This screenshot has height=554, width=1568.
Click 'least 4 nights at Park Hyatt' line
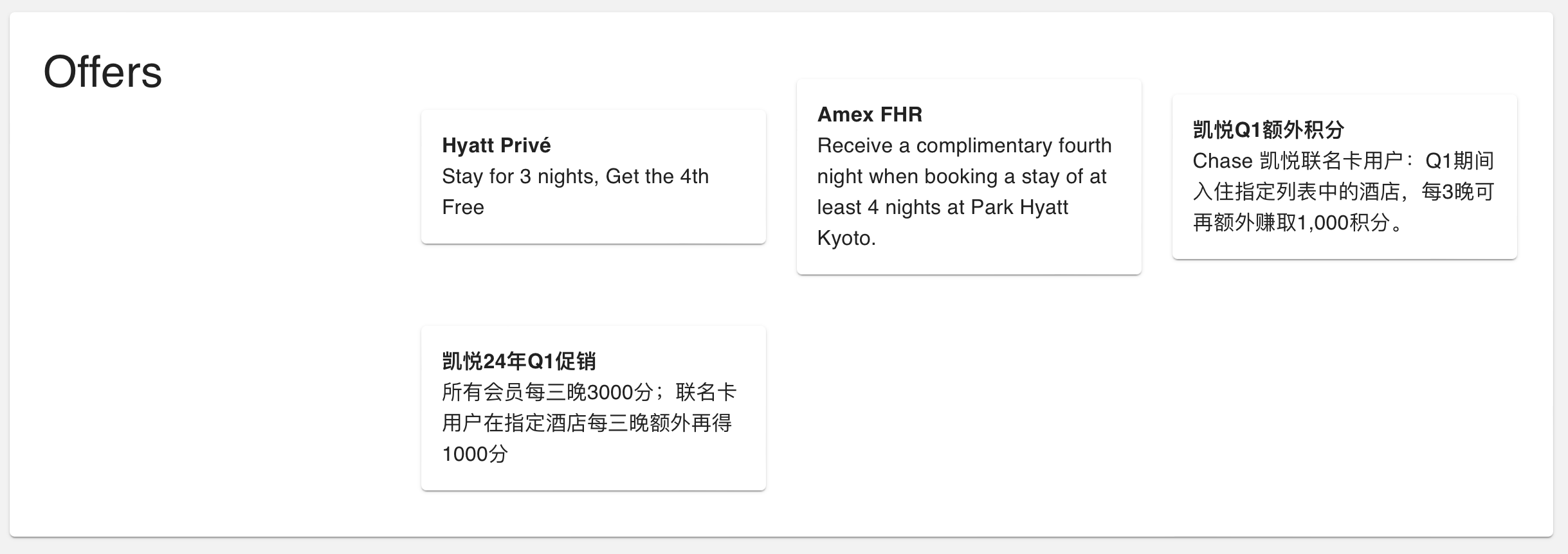coord(942,207)
